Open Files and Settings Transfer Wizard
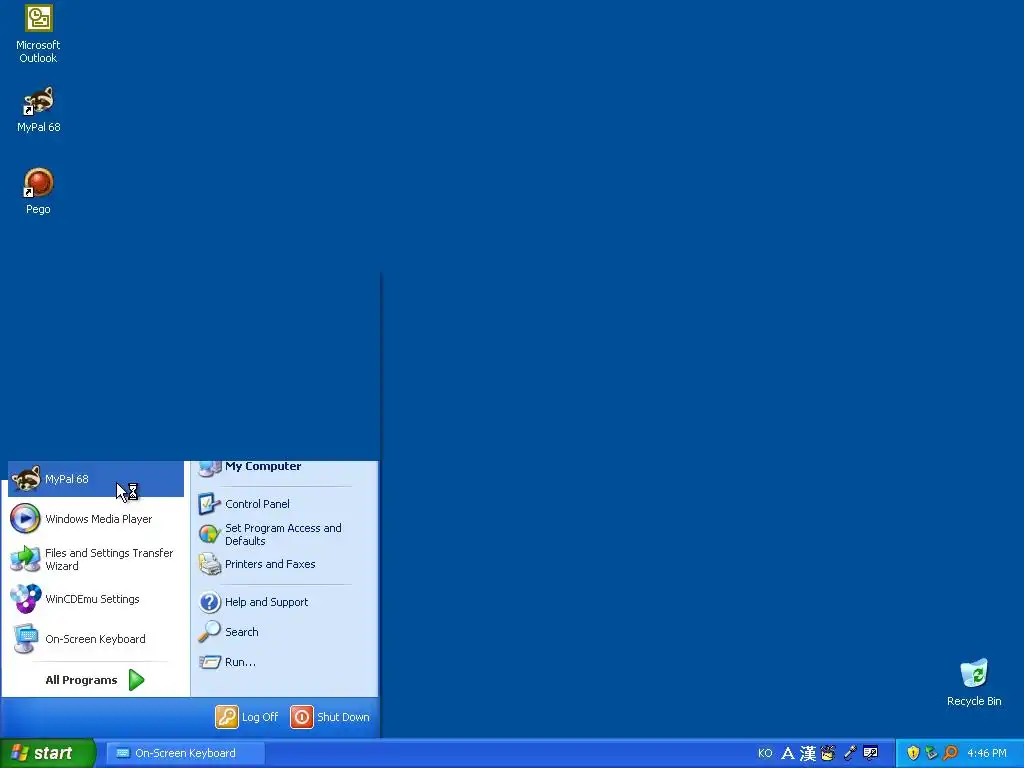This screenshot has width=1024, height=768. click(x=96, y=559)
